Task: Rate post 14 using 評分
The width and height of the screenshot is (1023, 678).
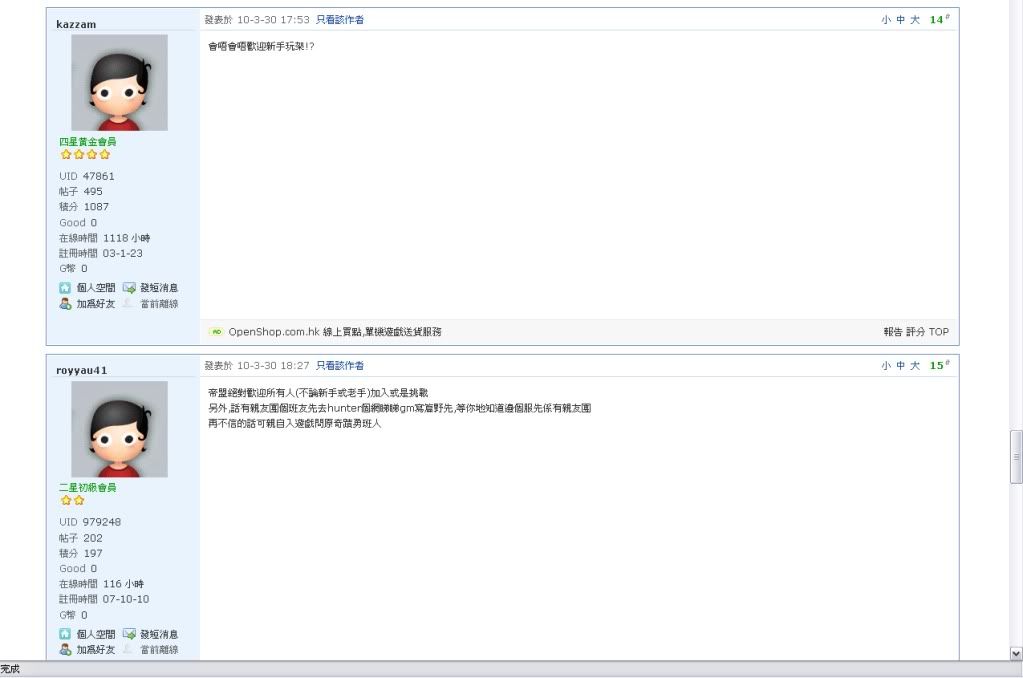Action: pyautogui.click(x=915, y=332)
